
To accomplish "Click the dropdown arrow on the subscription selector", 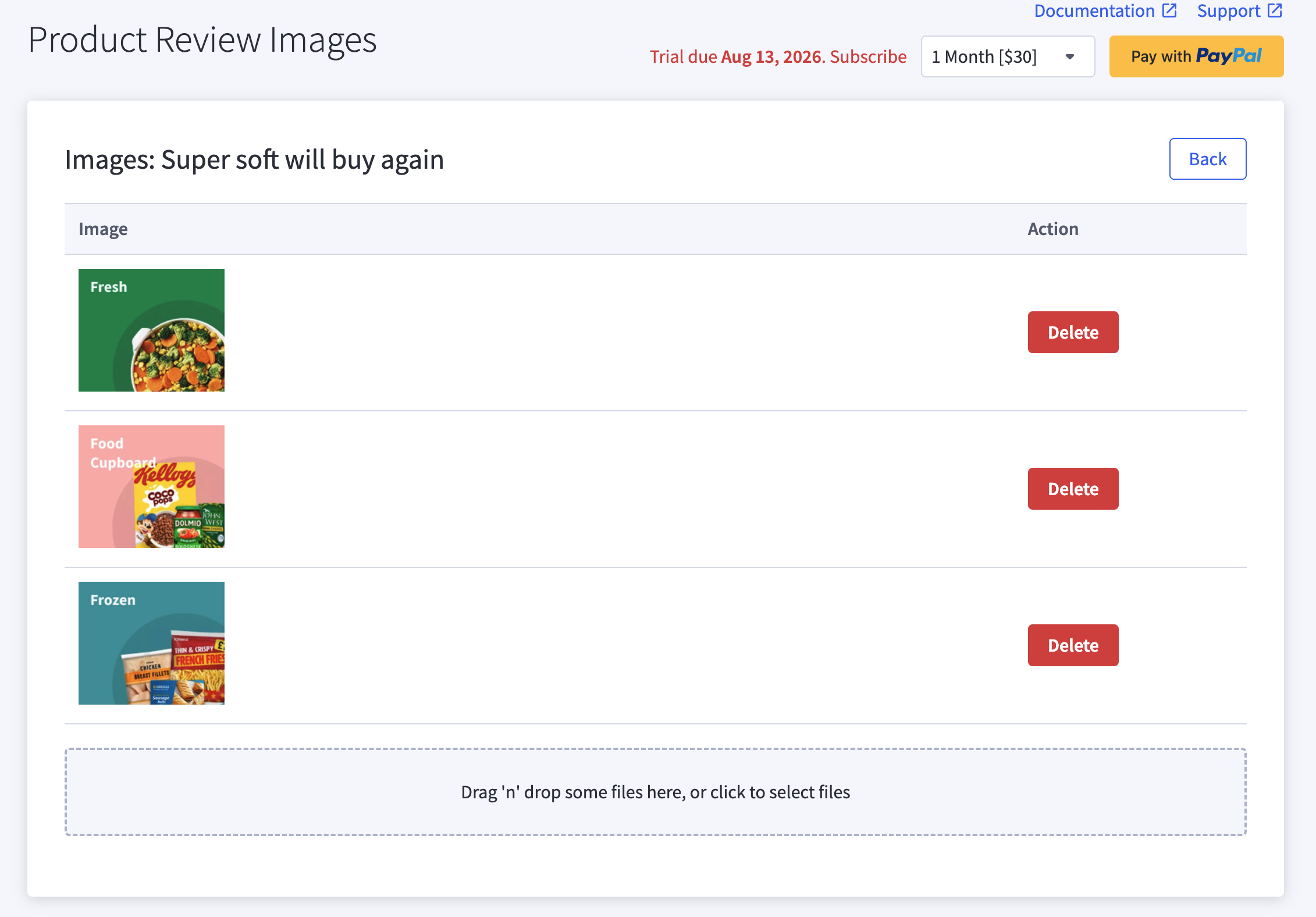I will (x=1069, y=56).
